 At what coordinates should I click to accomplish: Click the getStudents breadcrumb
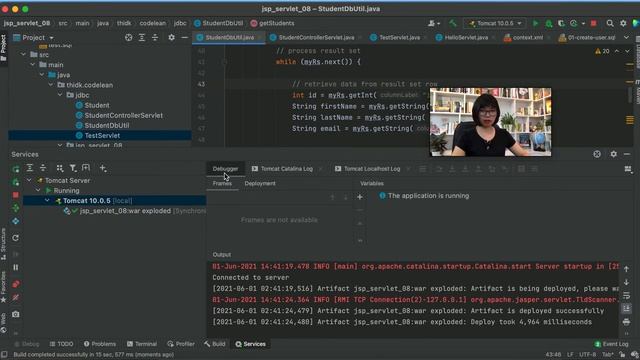click(272, 23)
